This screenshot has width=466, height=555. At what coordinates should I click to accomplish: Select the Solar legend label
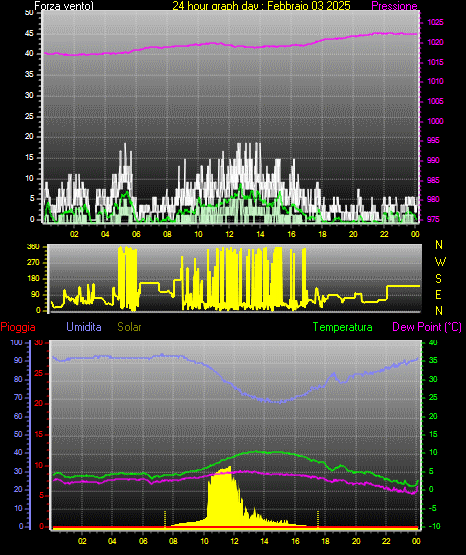coord(129,327)
